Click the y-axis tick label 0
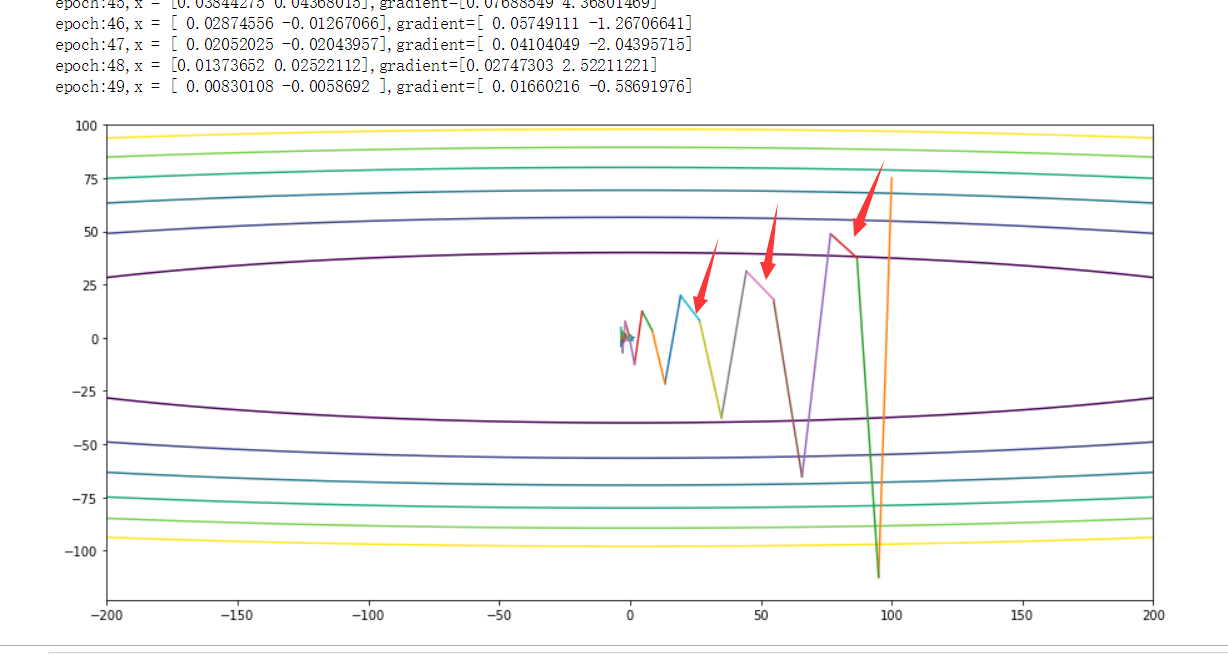1228x654 pixels. pyautogui.click(x=94, y=339)
